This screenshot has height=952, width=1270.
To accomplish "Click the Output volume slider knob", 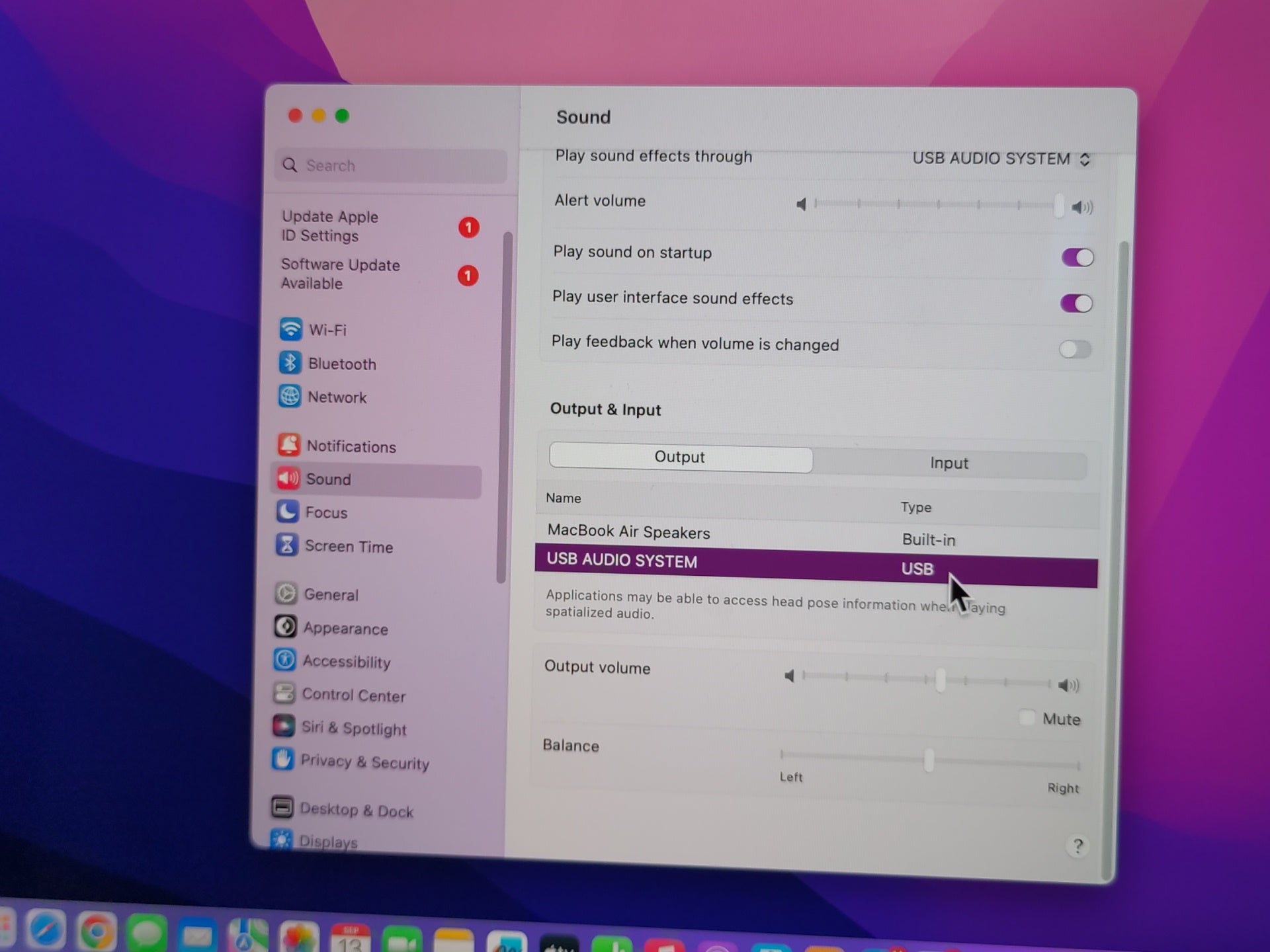I will [x=940, y=681].
